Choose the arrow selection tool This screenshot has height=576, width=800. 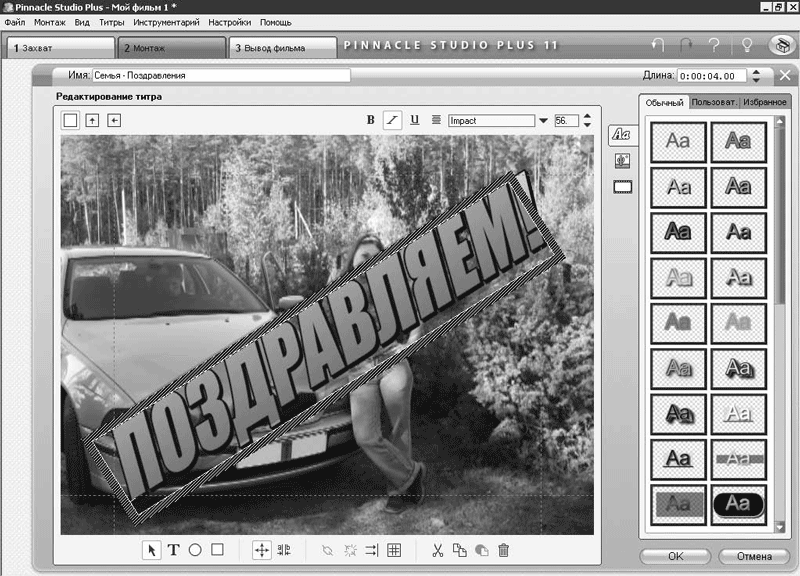(x=151, y=550)
